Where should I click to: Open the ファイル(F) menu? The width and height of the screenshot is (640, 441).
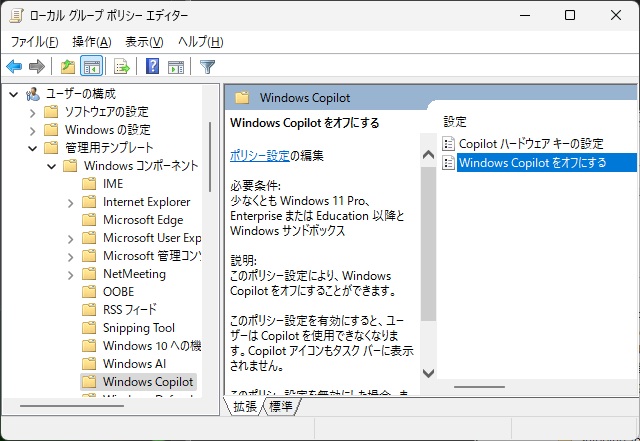click(x=34, y=42)
